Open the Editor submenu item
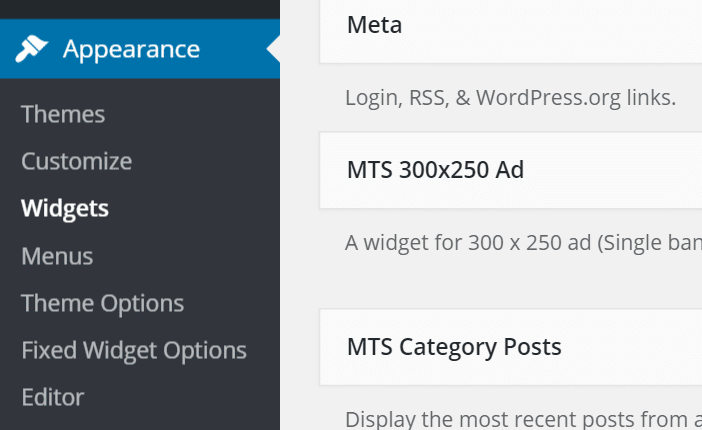Image resolution: width=702 pixels, height=430 pixels. click(x=53, y=397)
